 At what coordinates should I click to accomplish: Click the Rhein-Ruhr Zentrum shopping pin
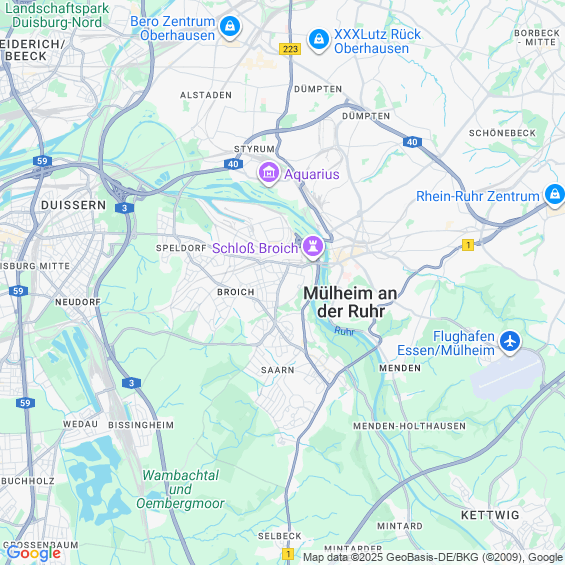click(x=554, y=195)
